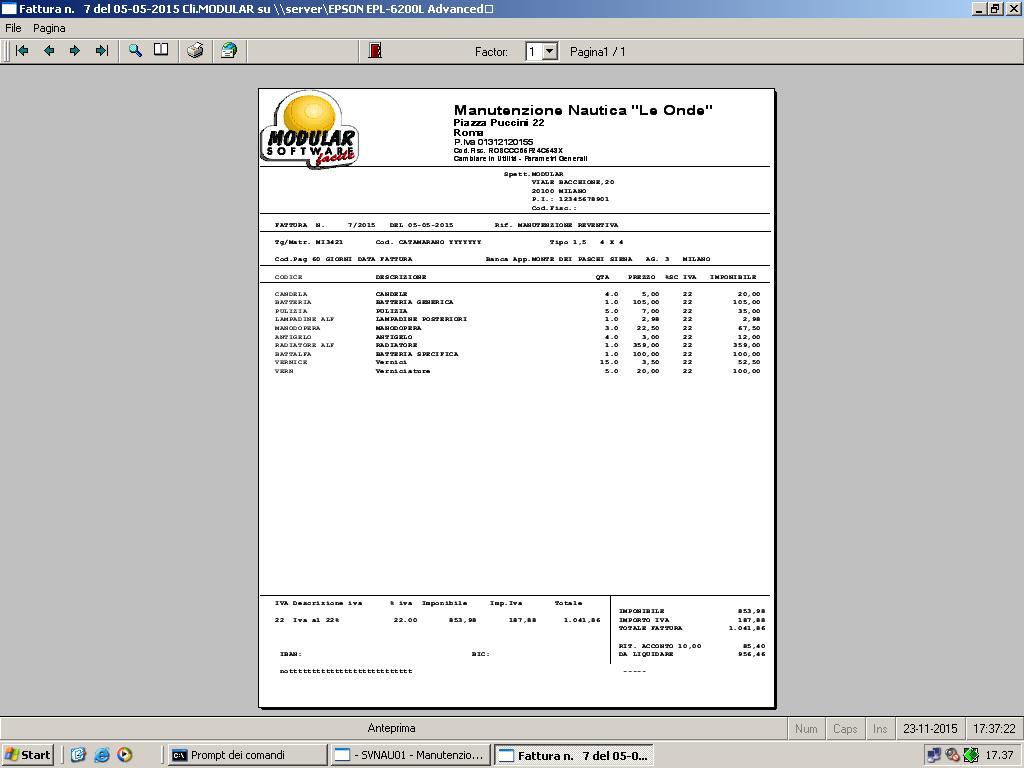Launch Internet Explorer from quick launch

[x=101, y=755]
